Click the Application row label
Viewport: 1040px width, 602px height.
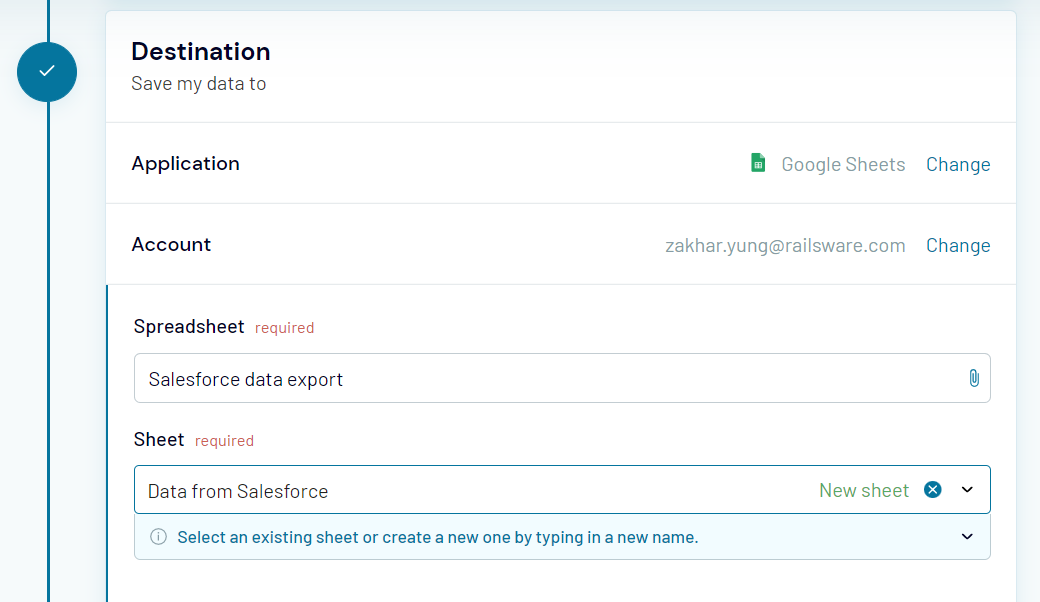(185, 163)
